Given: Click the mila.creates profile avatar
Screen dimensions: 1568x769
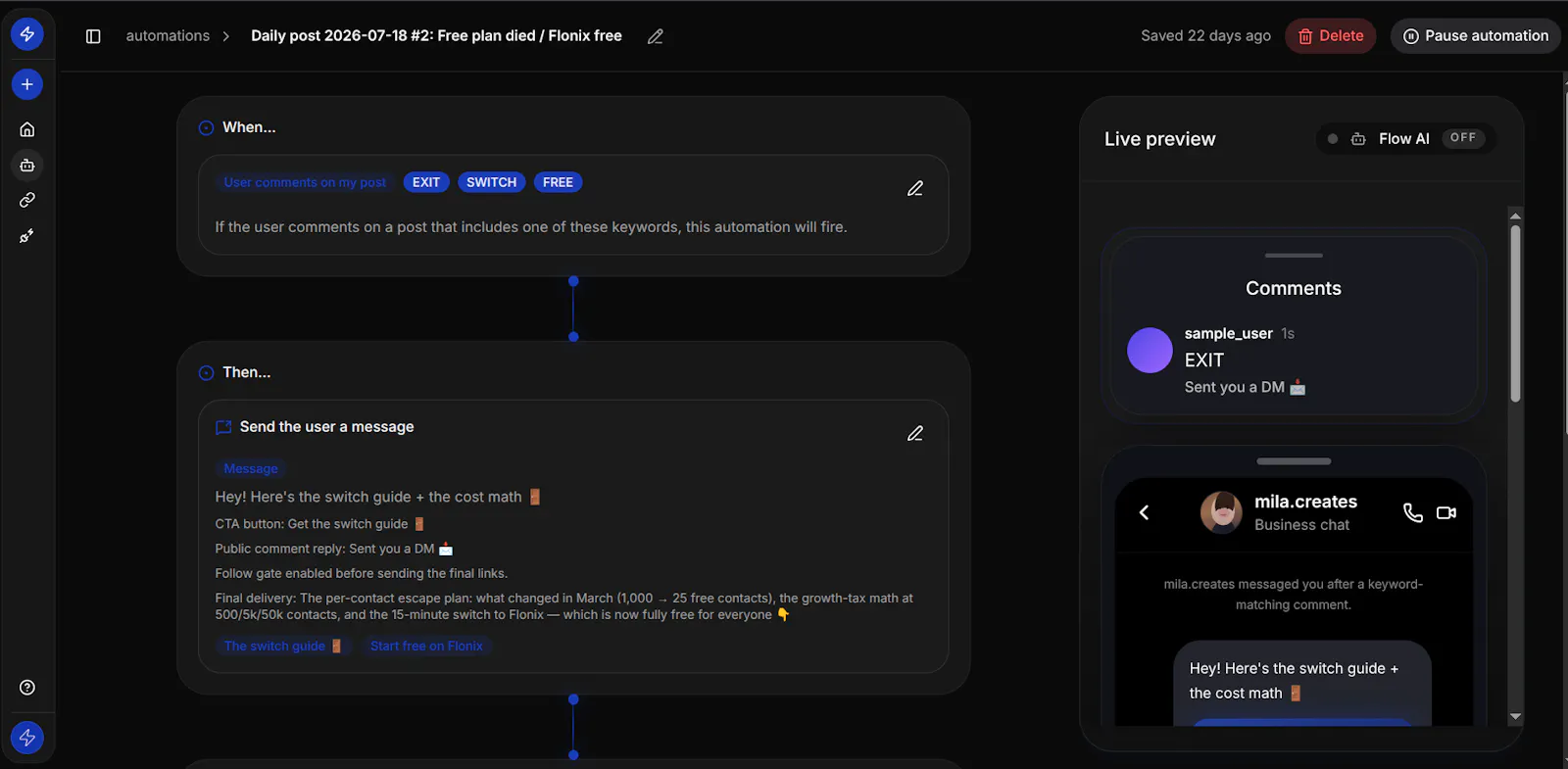Looking at the screenshot, I should tap(1221, 512).
